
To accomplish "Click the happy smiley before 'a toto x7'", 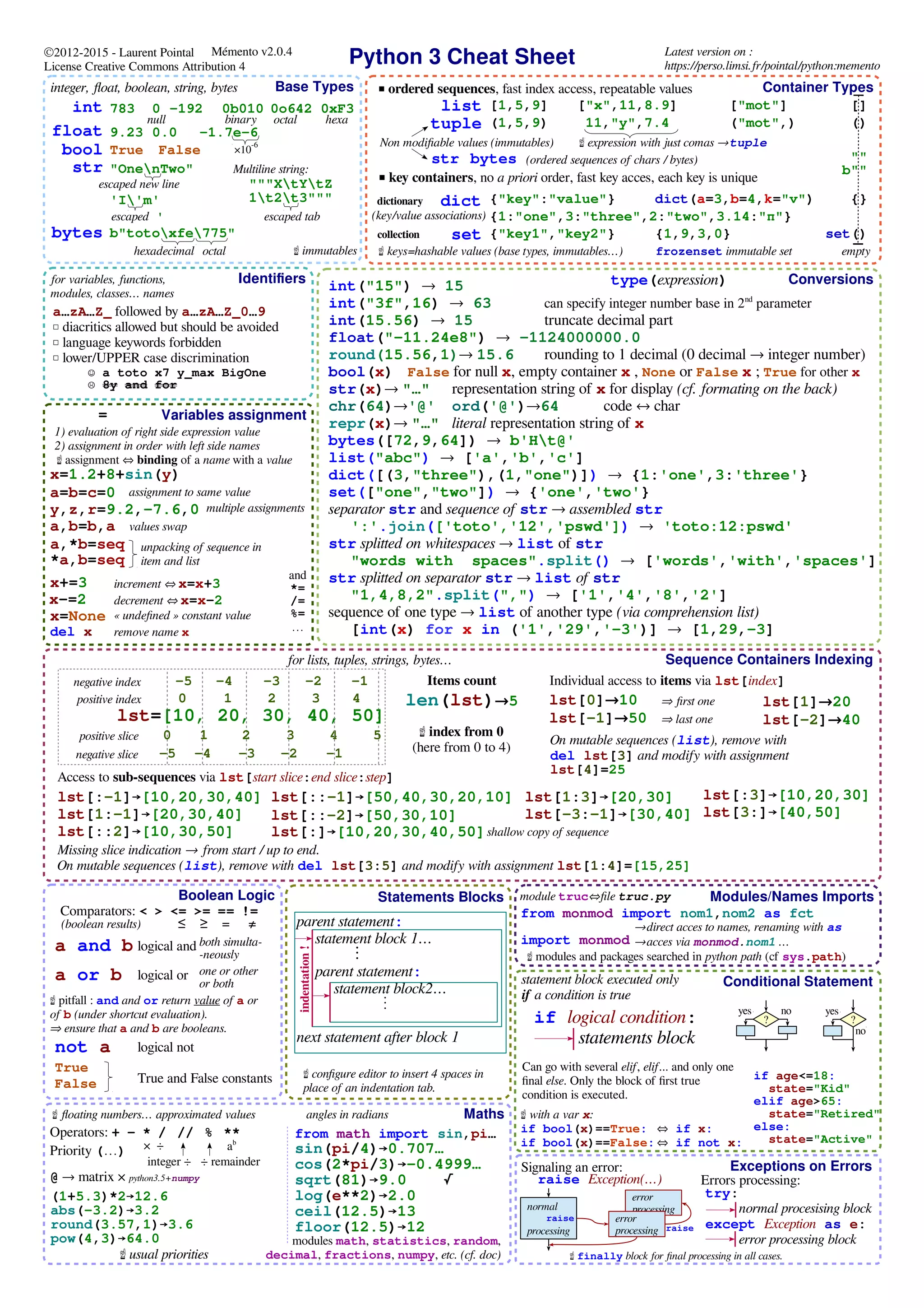I will [x=91, y=372].
